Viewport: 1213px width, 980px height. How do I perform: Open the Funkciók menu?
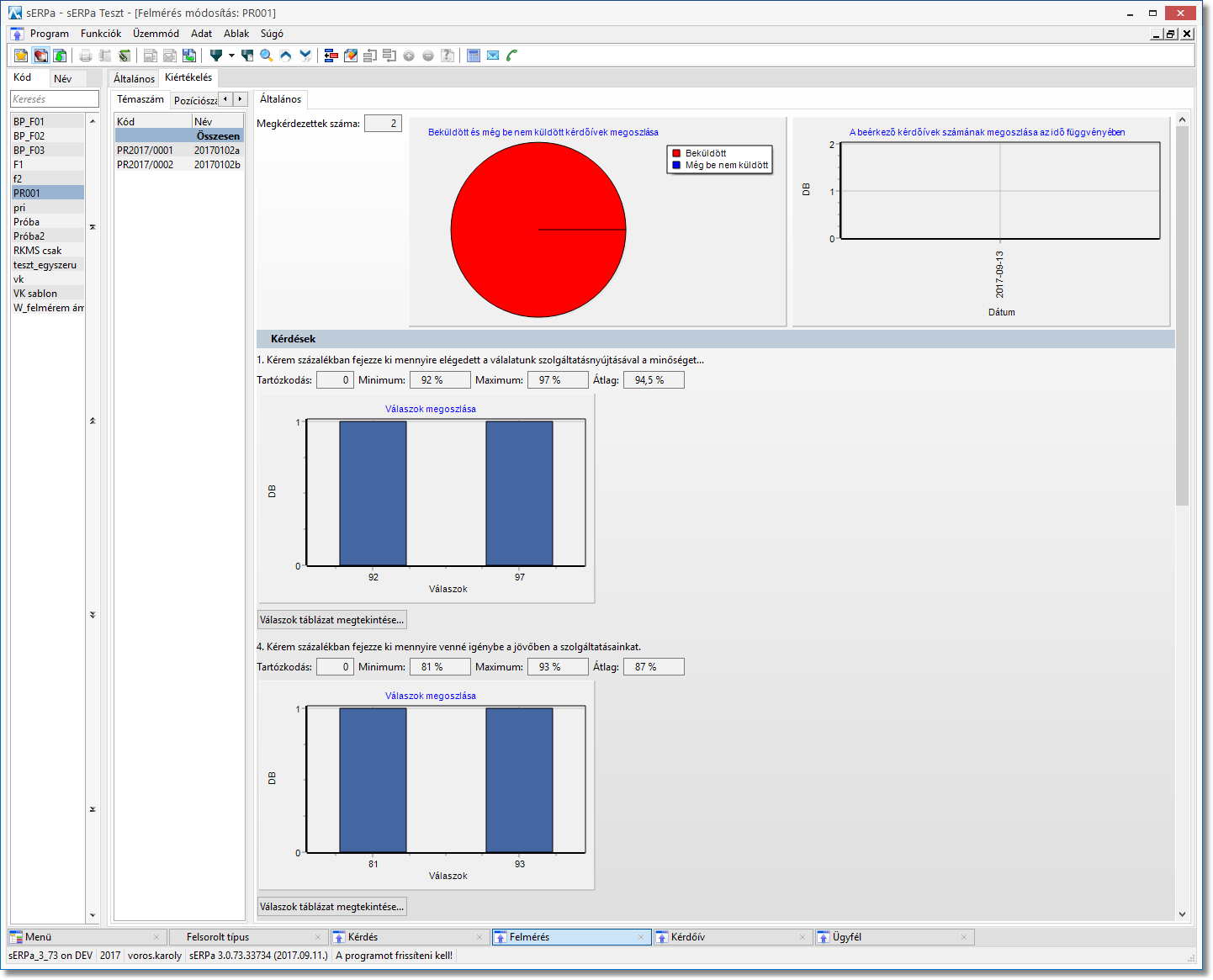101,34
